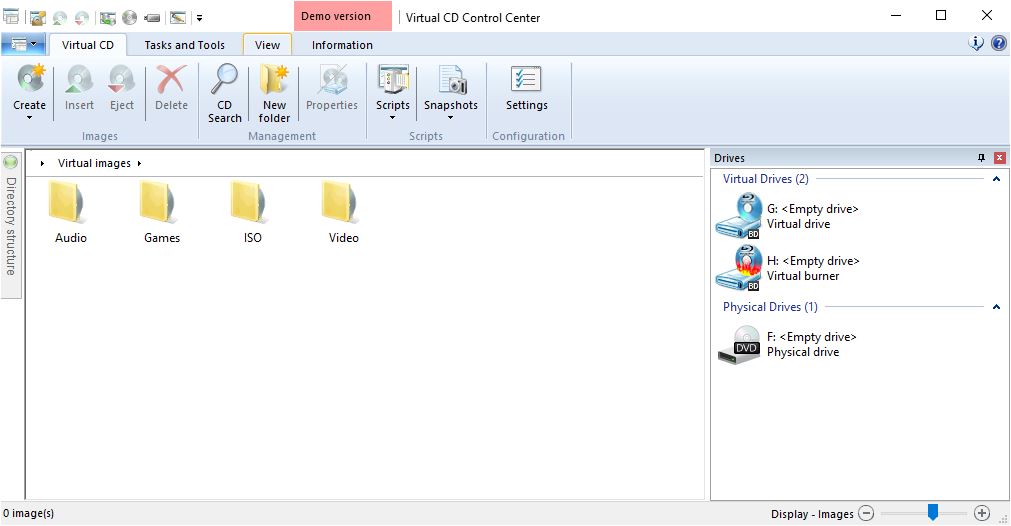Click the quick access insert disc icon
The height and width of the screenshot is (526, 1011).
pyautogui.click(x=60, y=17)
